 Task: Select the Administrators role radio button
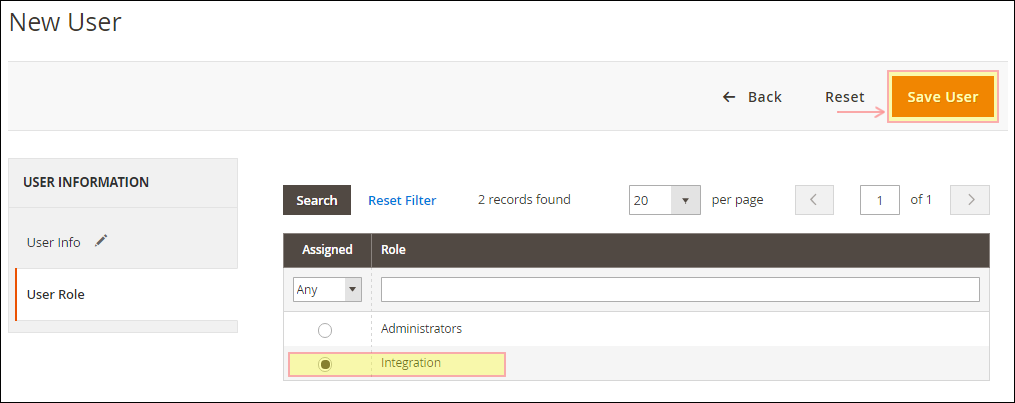325,331
